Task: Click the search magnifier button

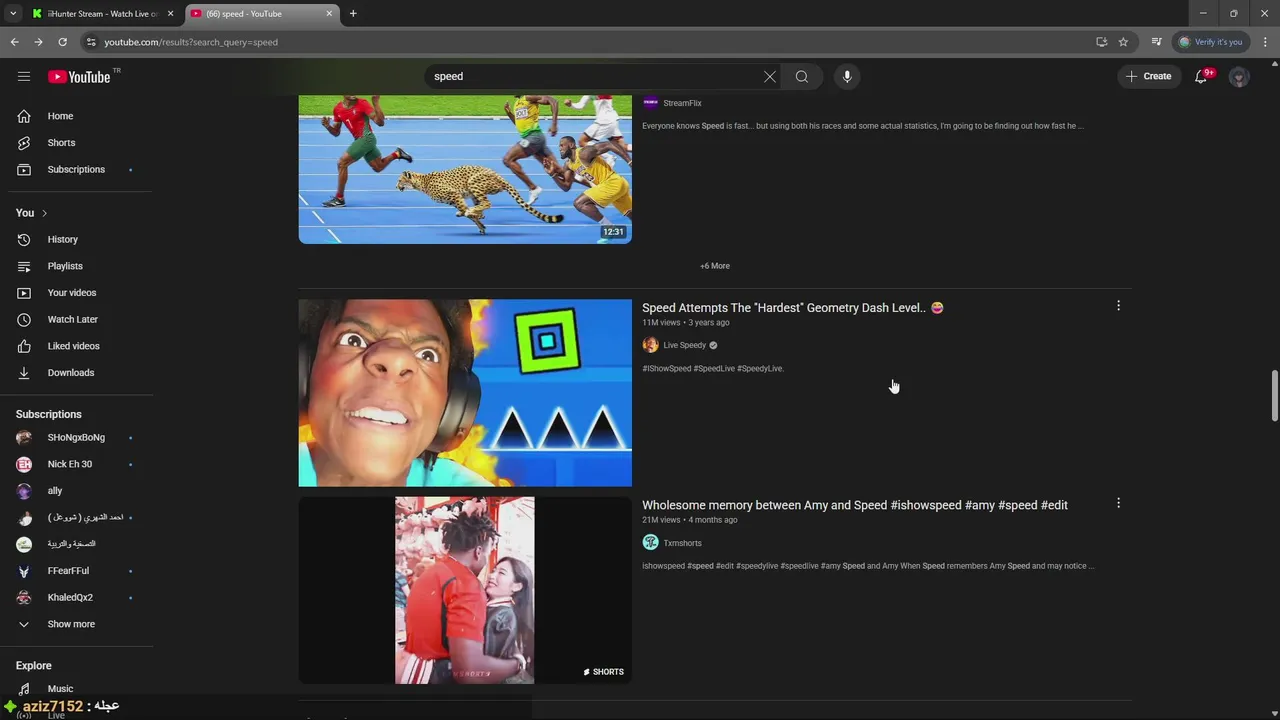Action: click(x=802, y=76)
